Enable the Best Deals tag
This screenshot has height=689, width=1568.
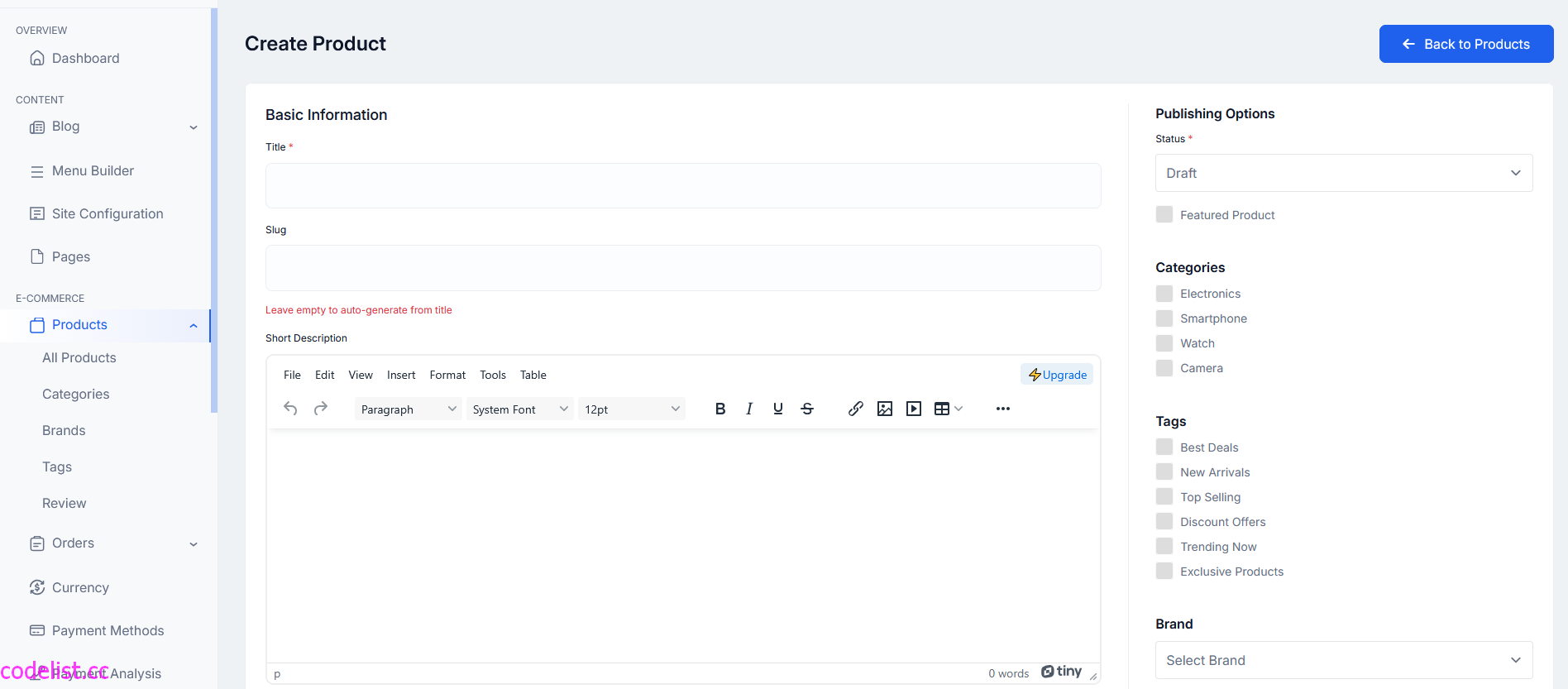tap(1164, 447)
